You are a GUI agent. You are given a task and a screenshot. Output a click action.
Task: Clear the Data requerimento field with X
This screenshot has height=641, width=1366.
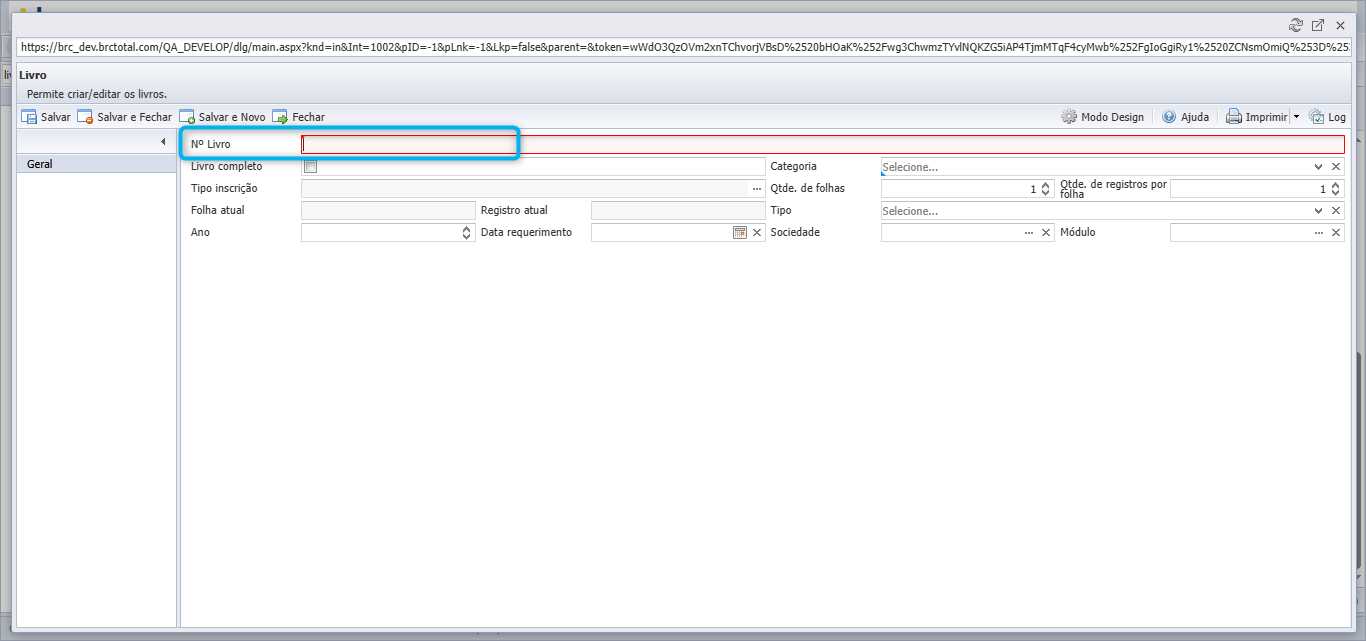coord(757,233)
